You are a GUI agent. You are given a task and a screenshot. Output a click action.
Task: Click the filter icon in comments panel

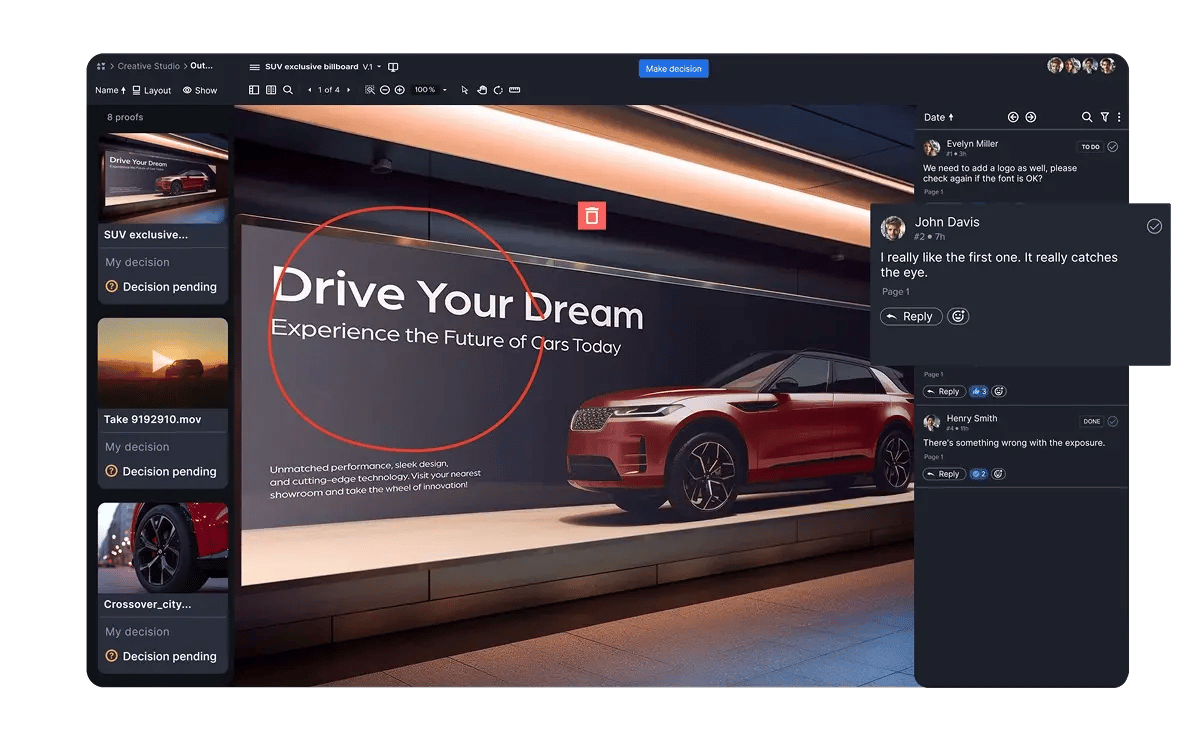[1104, 117]
